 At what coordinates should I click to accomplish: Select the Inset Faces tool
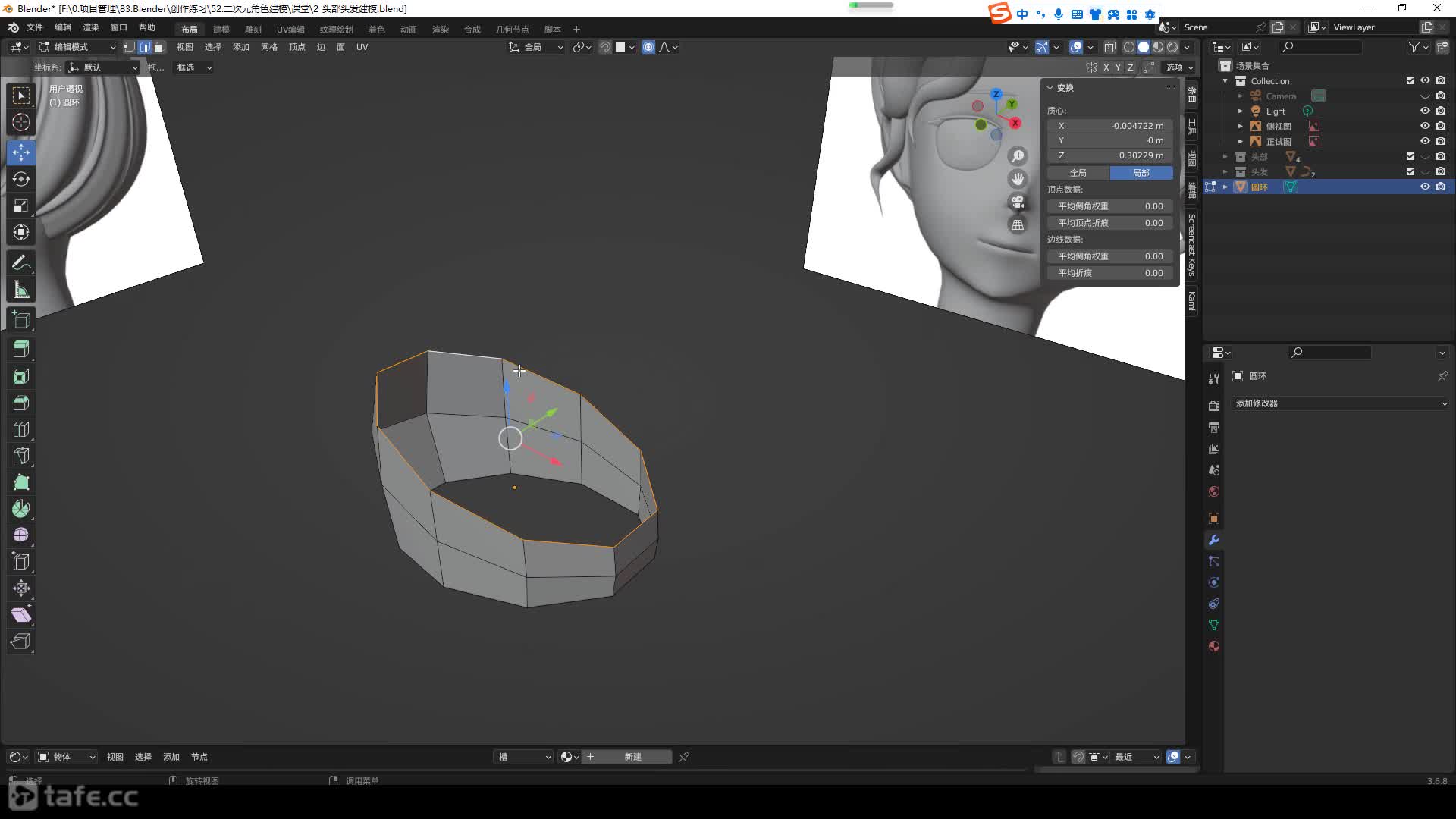pos(21,376)
